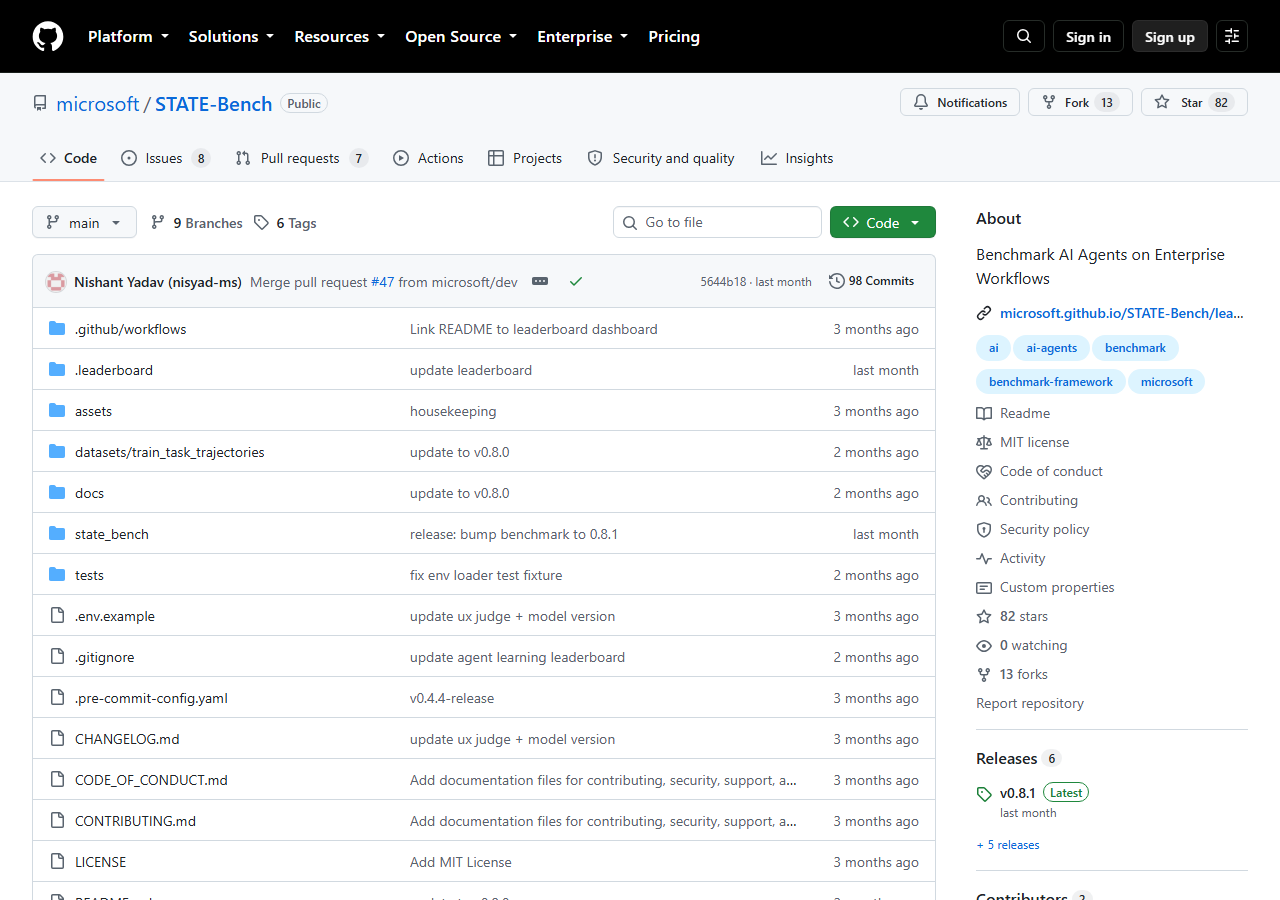Expand the Solutions menu
The width and height of the screenshot is (1280, 900).
[x=231, y=36]
